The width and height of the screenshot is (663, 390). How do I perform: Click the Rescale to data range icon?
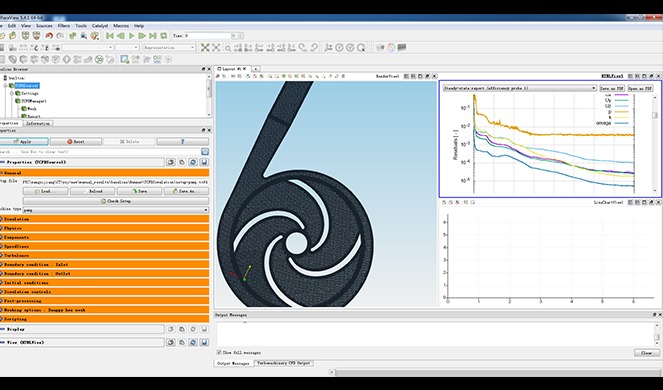[24, 48]
